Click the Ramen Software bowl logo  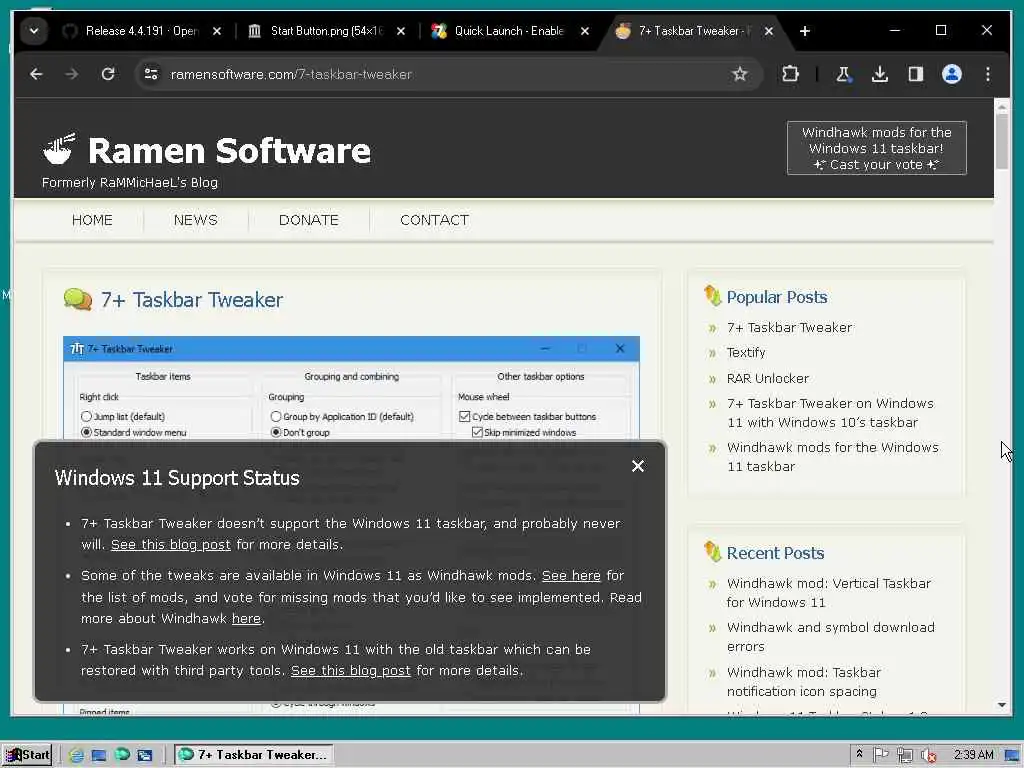(x=59, y=149)
